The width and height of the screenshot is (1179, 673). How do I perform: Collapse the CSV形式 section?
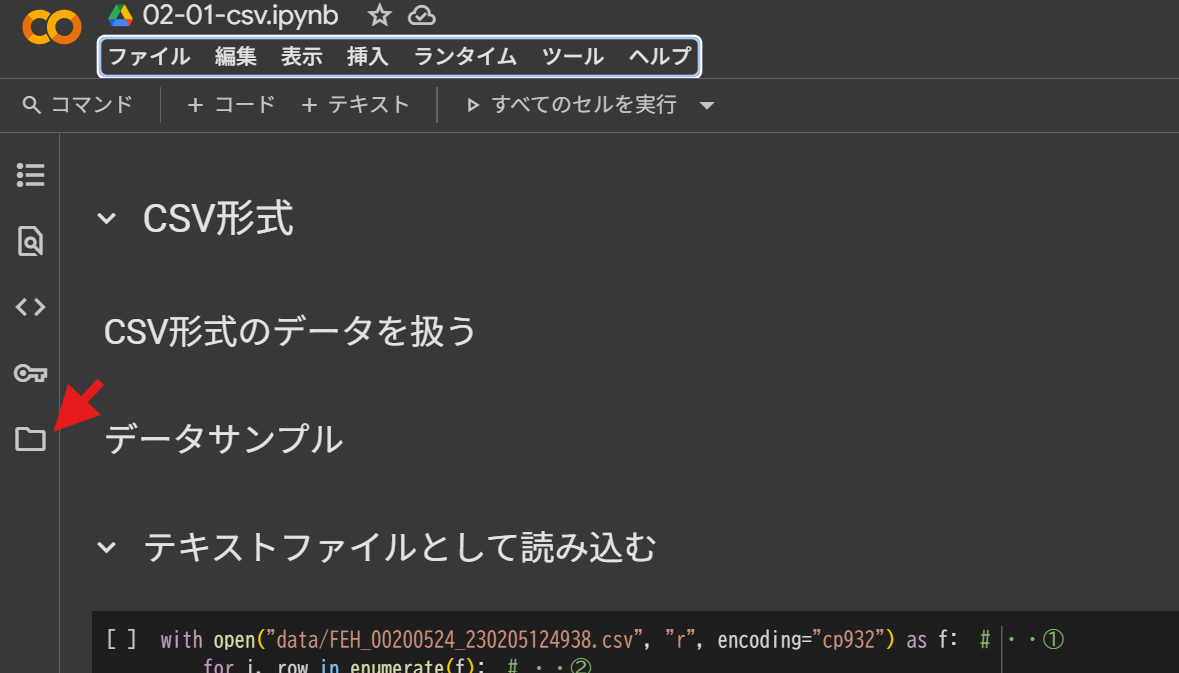pyautogui.click(x=107, y=219)
